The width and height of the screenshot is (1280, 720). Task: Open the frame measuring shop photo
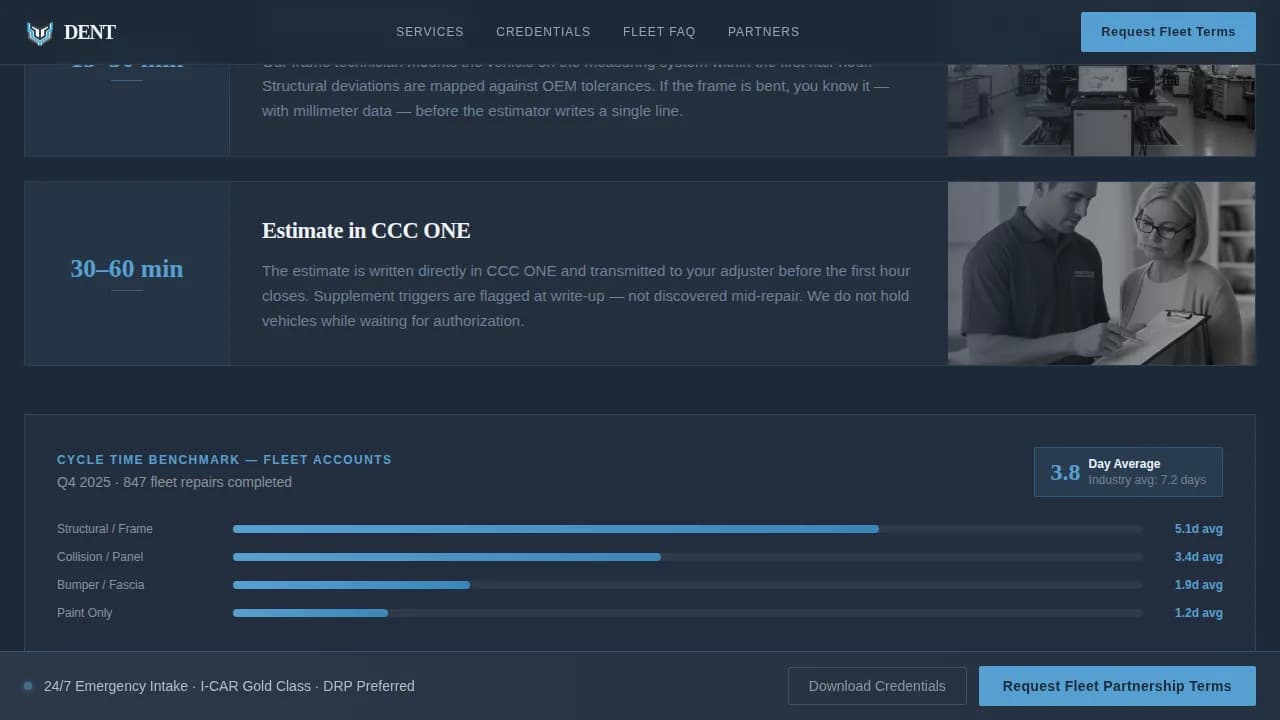point(1101,110)
